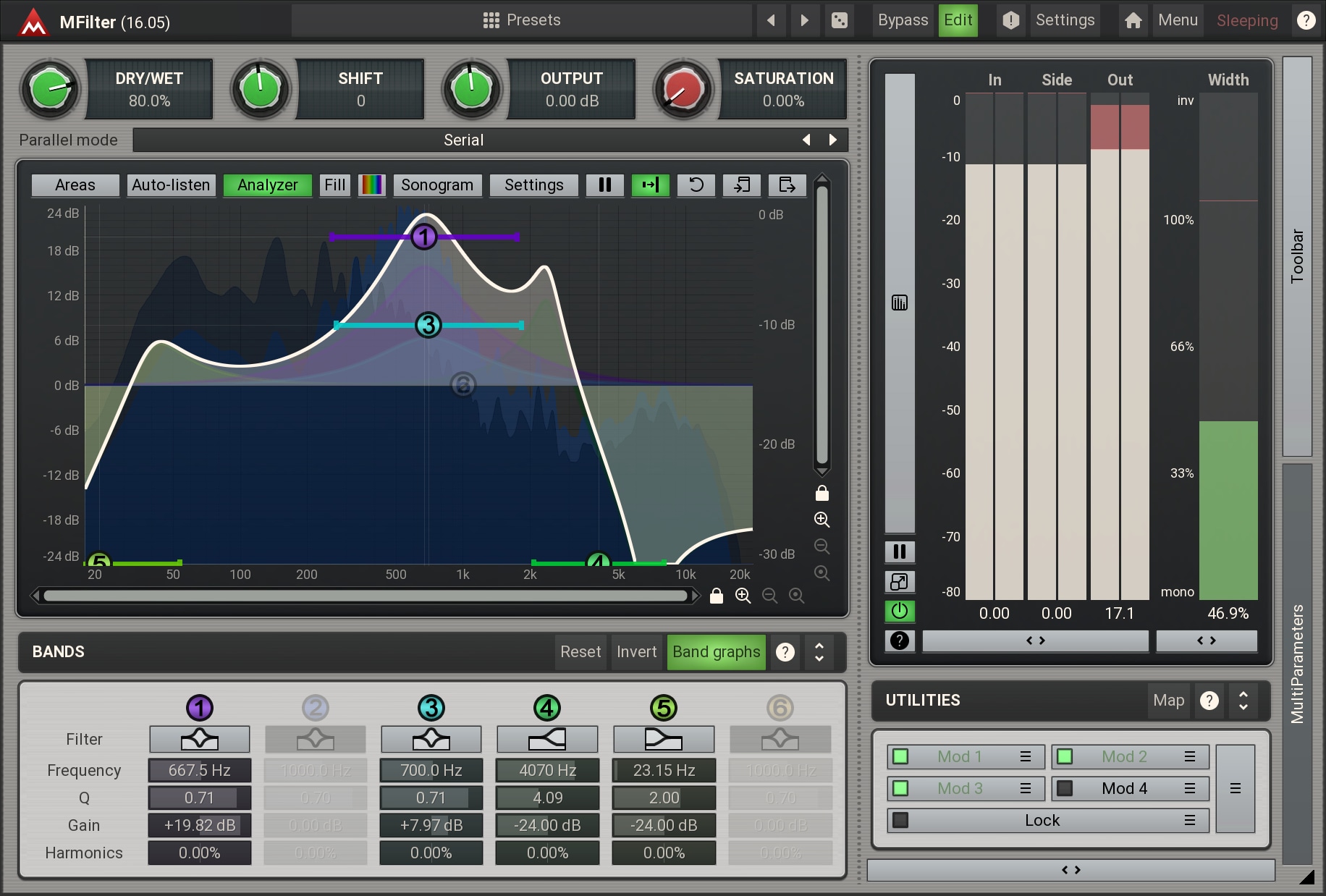Click the red Saturation knob
The width and height of the screenshot is (1326, 896).
pos(683,90)
